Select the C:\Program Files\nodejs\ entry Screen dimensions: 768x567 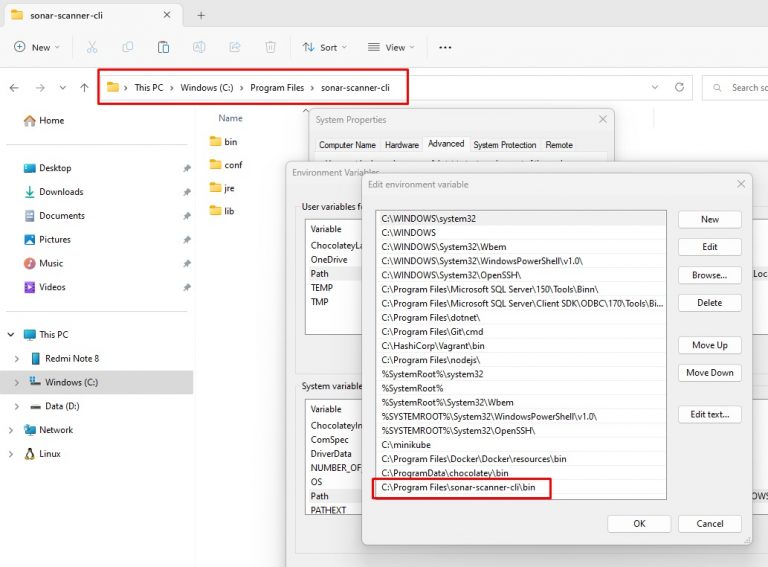click(521, 360)
